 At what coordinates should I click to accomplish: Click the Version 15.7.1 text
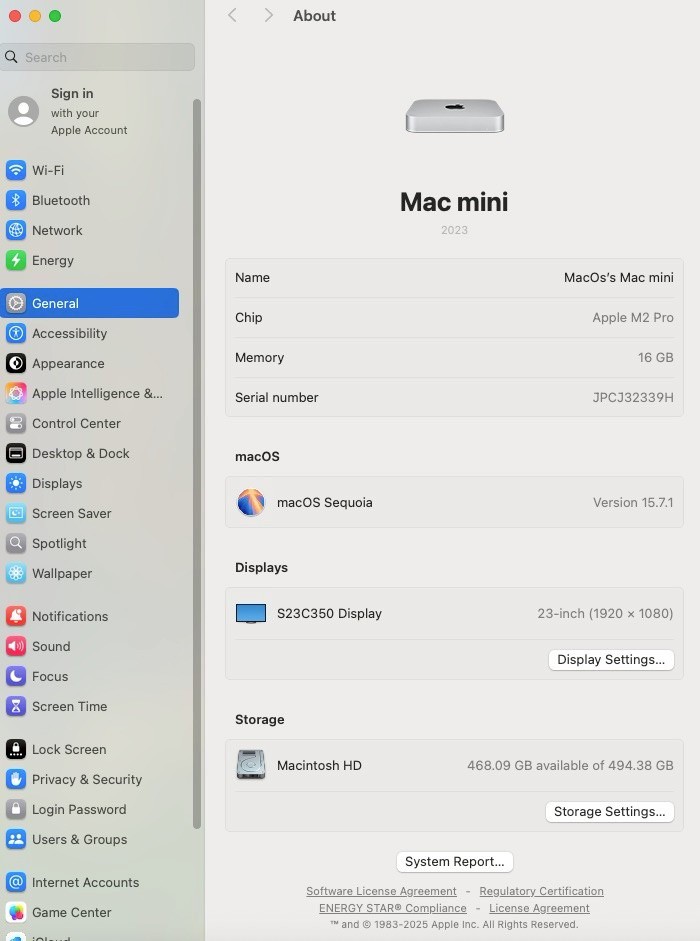[633, 502]
